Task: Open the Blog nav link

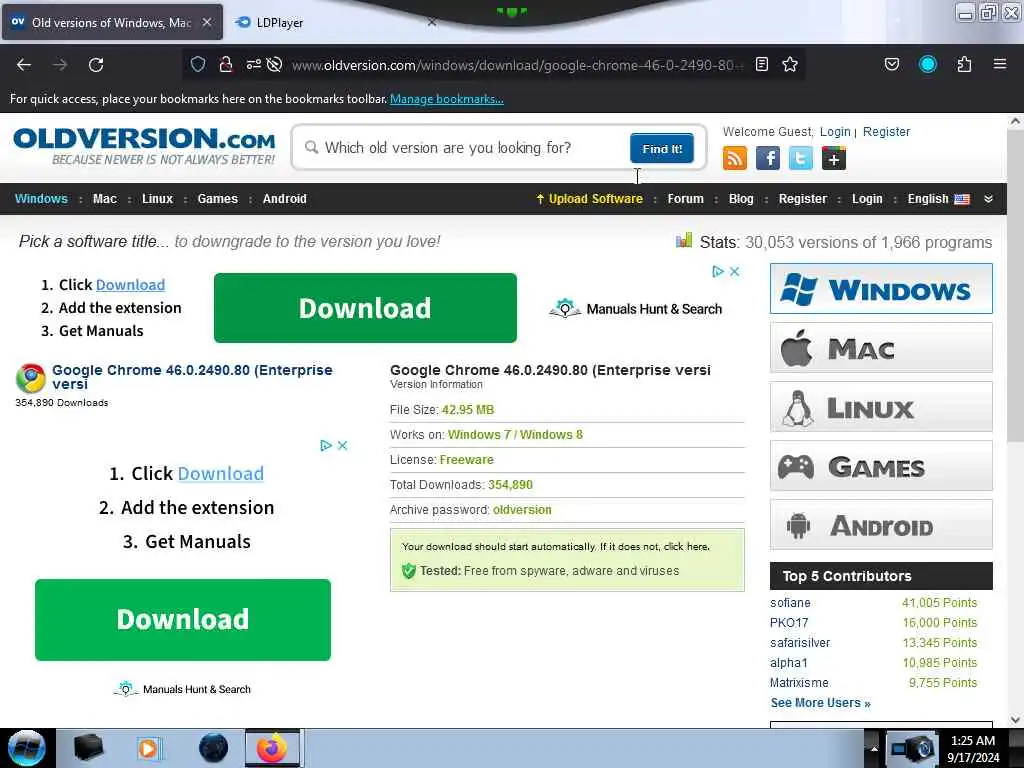Action: (x=741, y=199)
